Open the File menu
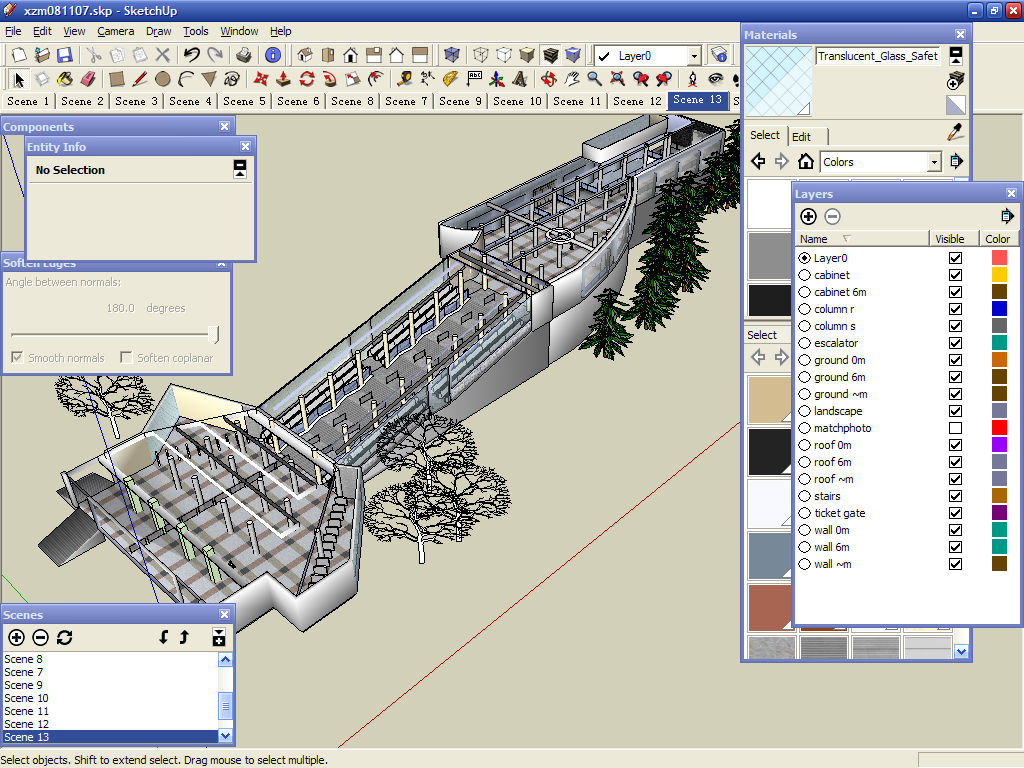The width and height of the screenshot is (1024, 768). 13,31
